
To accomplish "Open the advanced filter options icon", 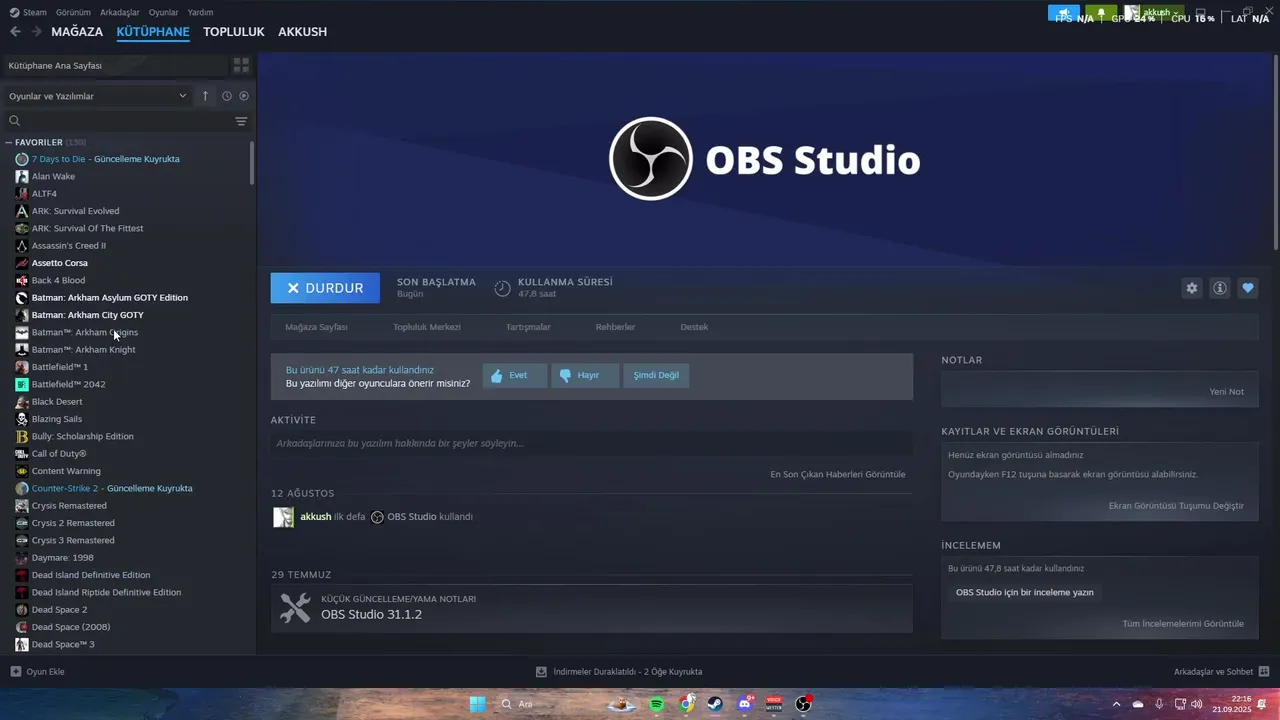I will pyautogui.click(x=241, y=121).
